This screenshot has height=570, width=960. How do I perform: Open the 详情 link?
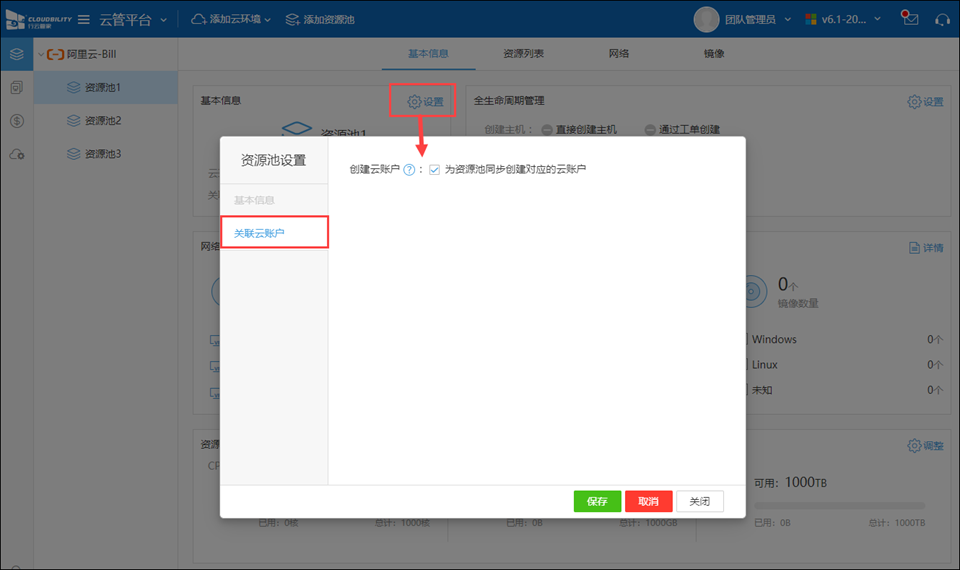click(x=926, y=247)
